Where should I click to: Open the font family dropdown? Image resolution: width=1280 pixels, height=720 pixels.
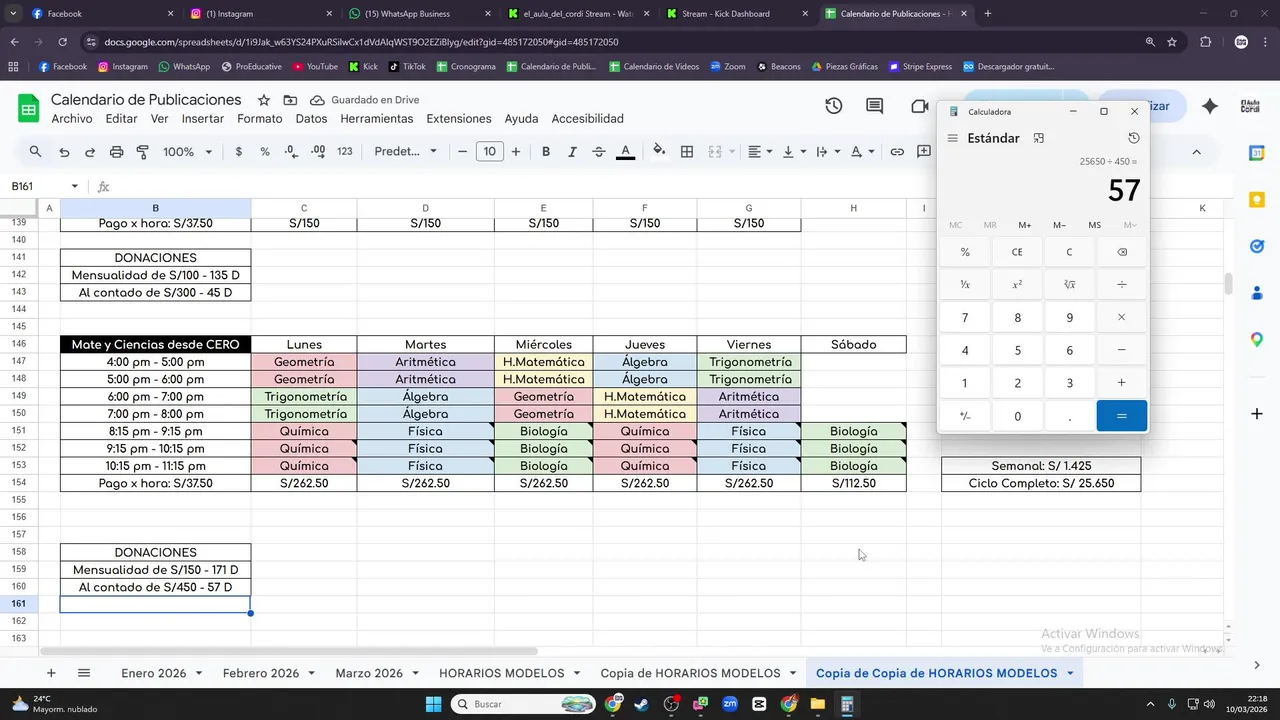pos(405,152)
